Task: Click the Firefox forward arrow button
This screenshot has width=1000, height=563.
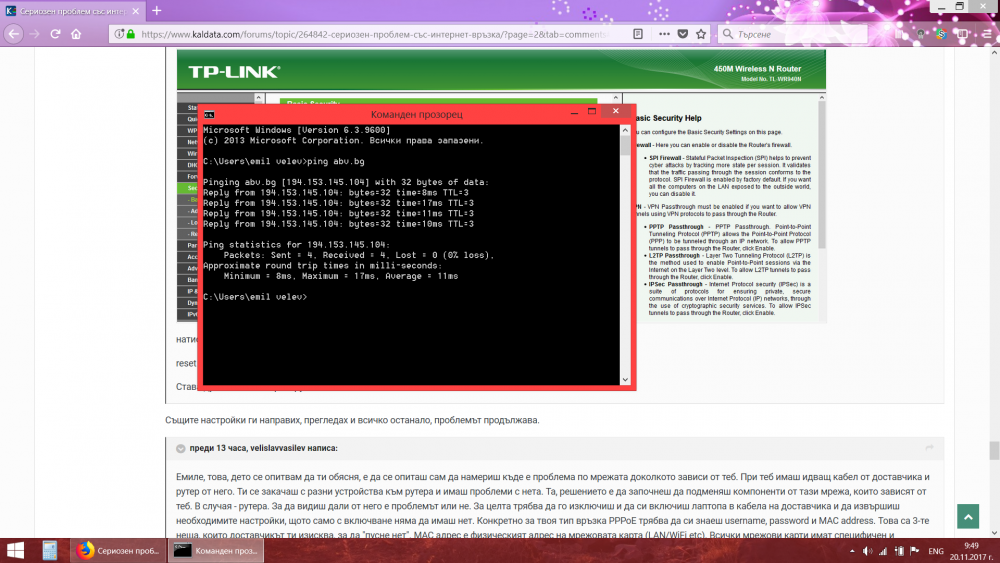Action: (x=34, y=34)
